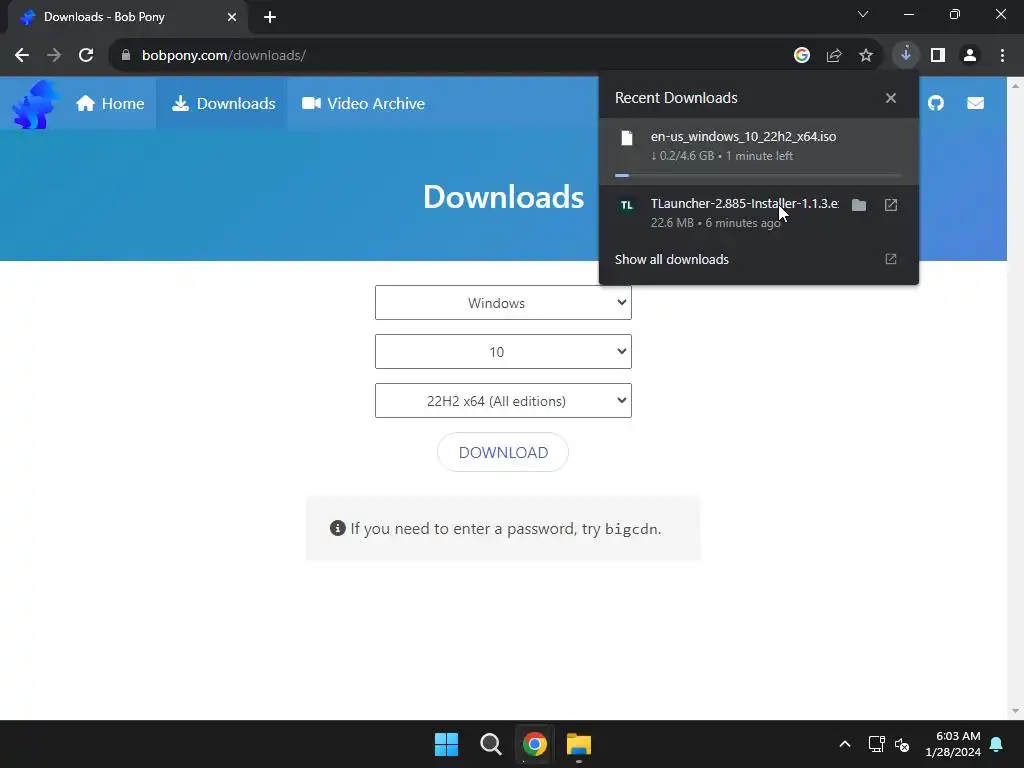
Task: Click the Windows Start button
Action: click(x=447, y=744)
